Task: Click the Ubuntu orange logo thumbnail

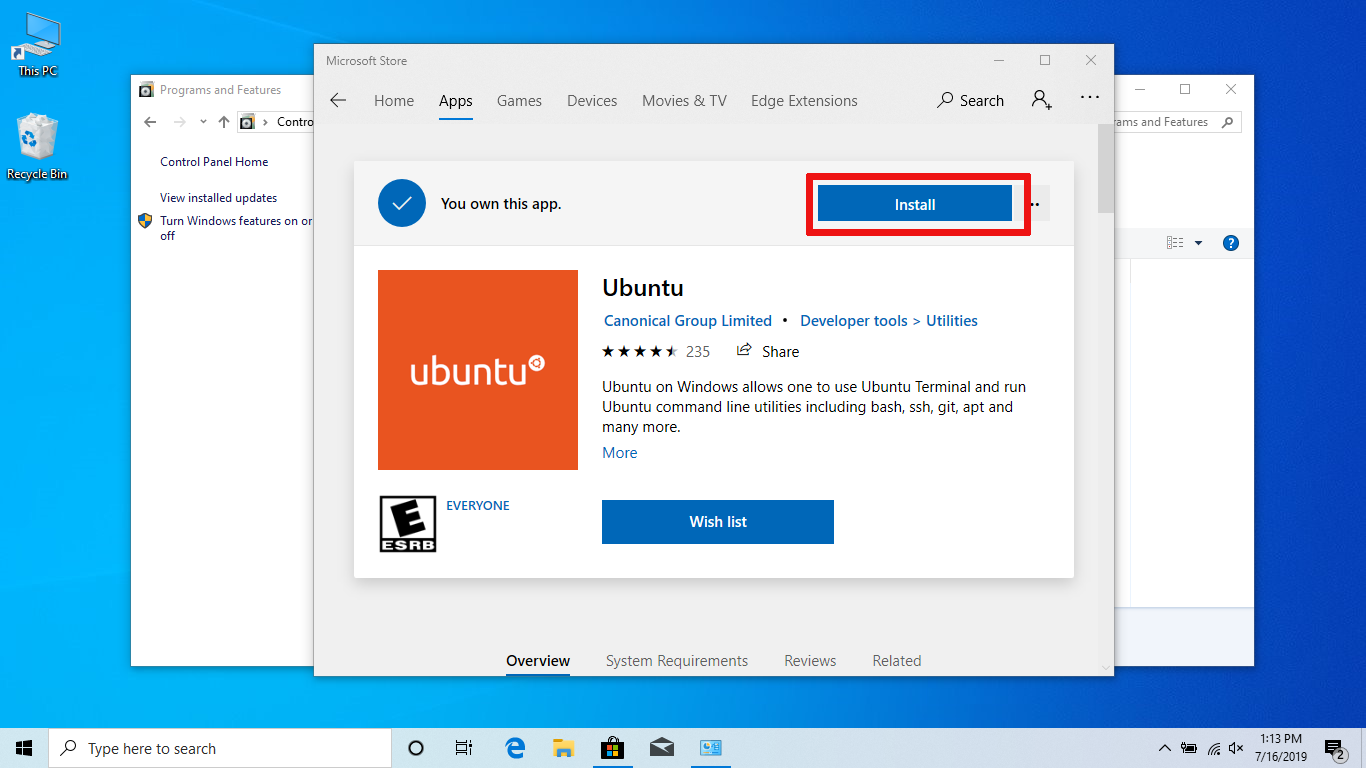Action: (478, 370)
